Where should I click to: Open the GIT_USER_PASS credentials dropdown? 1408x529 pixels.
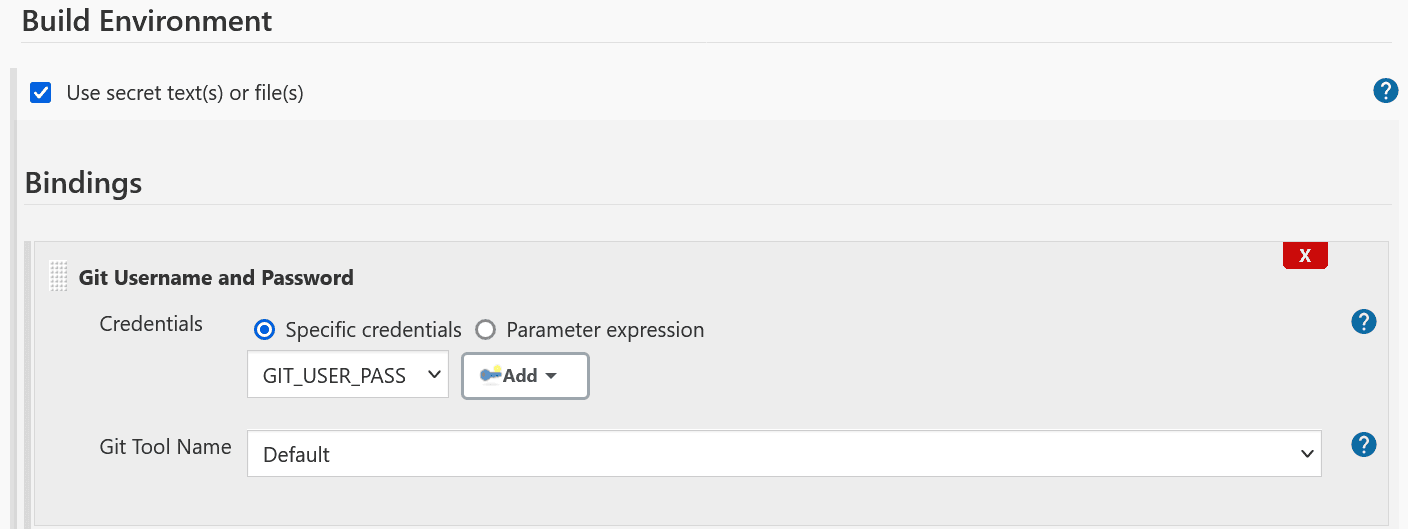pos(347,375)
